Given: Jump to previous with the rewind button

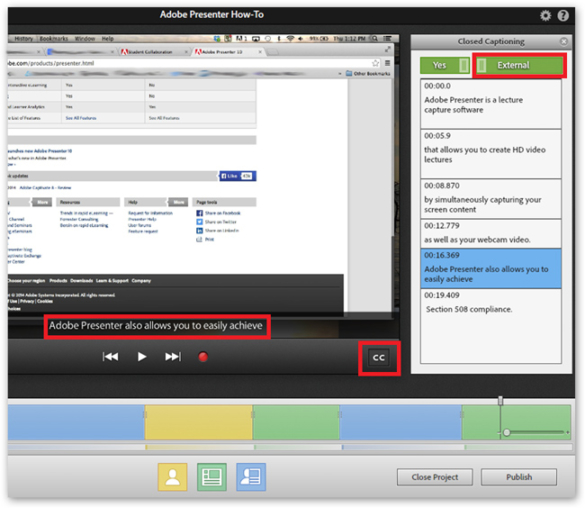Looking at the screenshot, I should click(x=110, y=357).
